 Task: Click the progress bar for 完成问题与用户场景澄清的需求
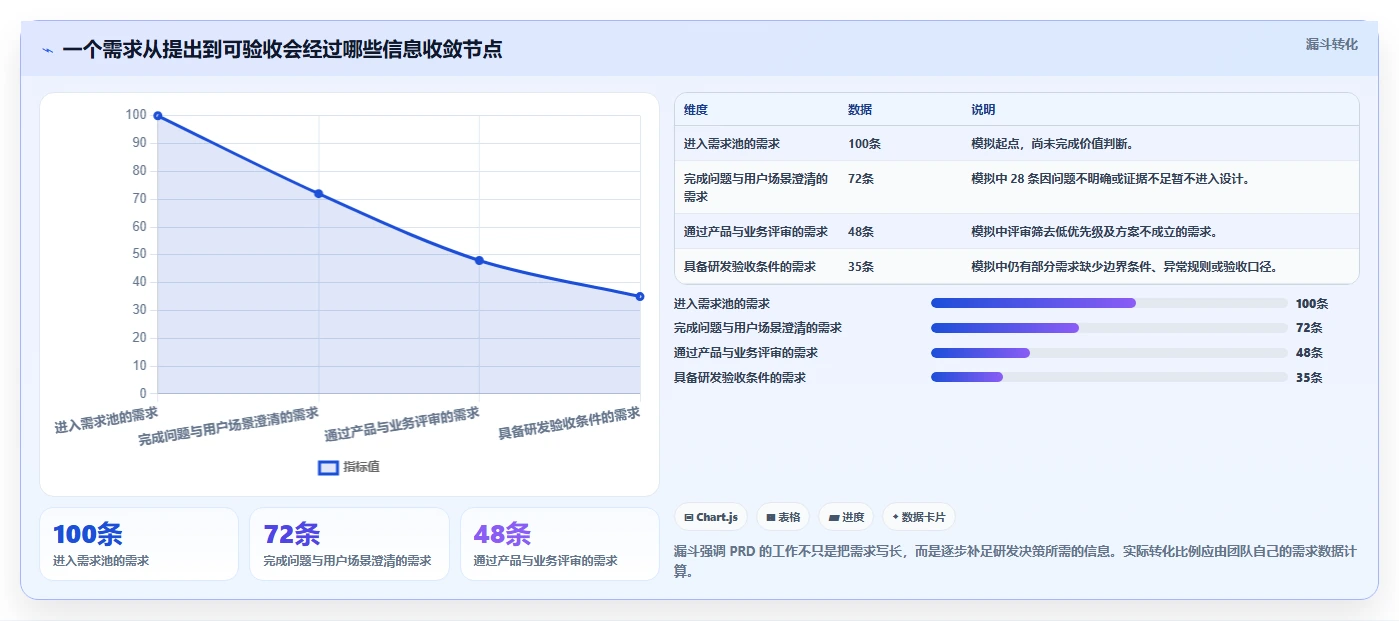[1109, 328]
